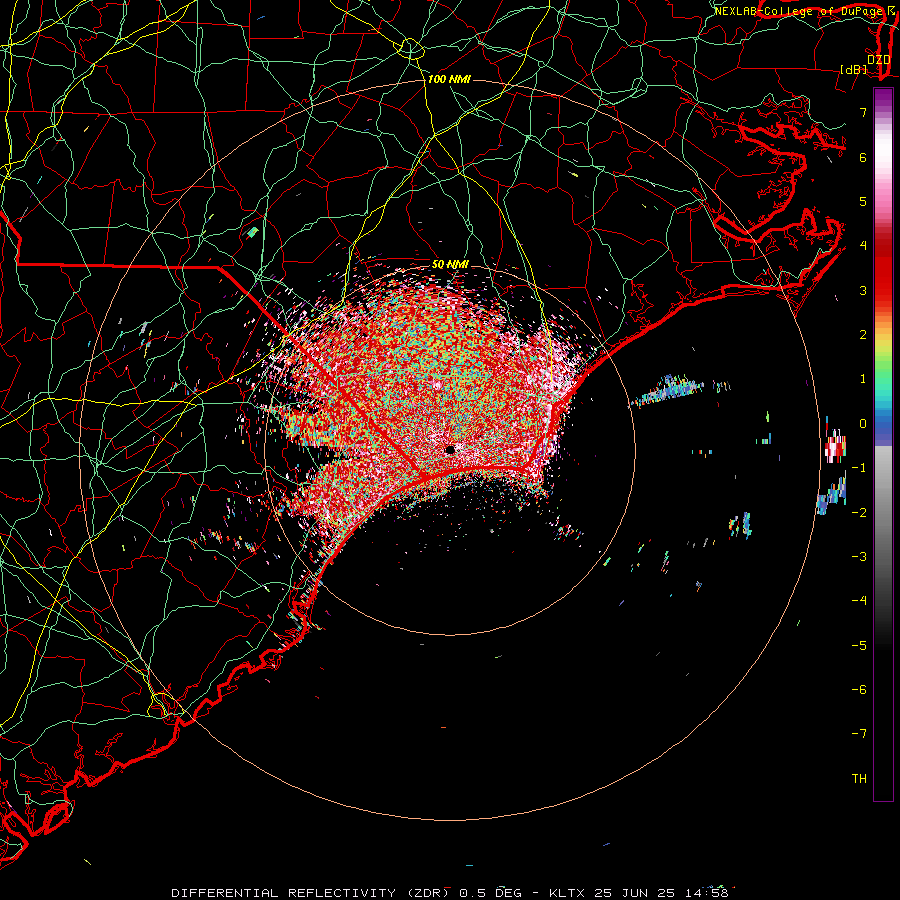This screenshot has height=900, width=900.
Task: Click the elongated offshore echo east of the coast
Action: [x=668, y=390]
